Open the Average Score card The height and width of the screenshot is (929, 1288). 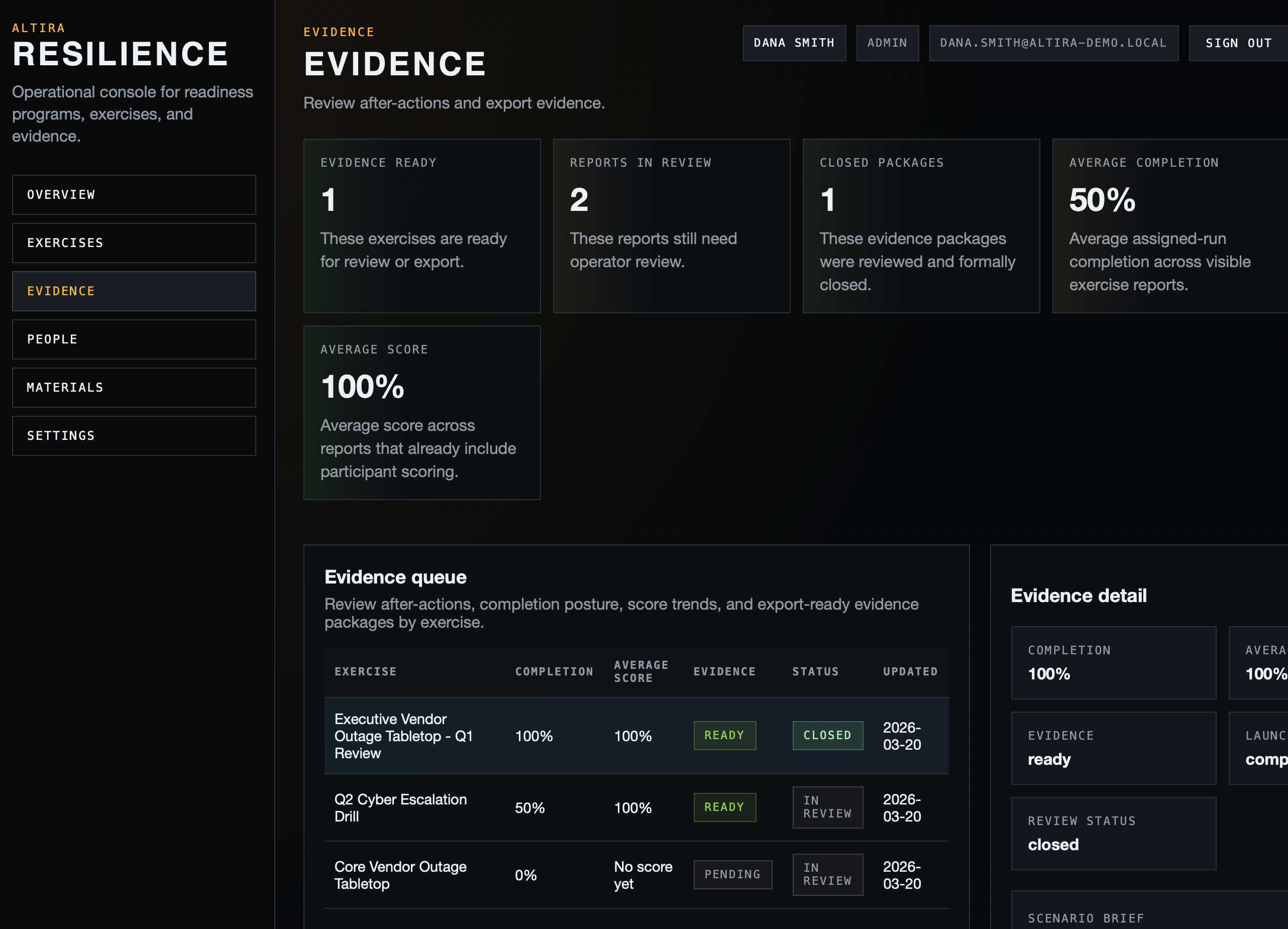coord(422,412)
